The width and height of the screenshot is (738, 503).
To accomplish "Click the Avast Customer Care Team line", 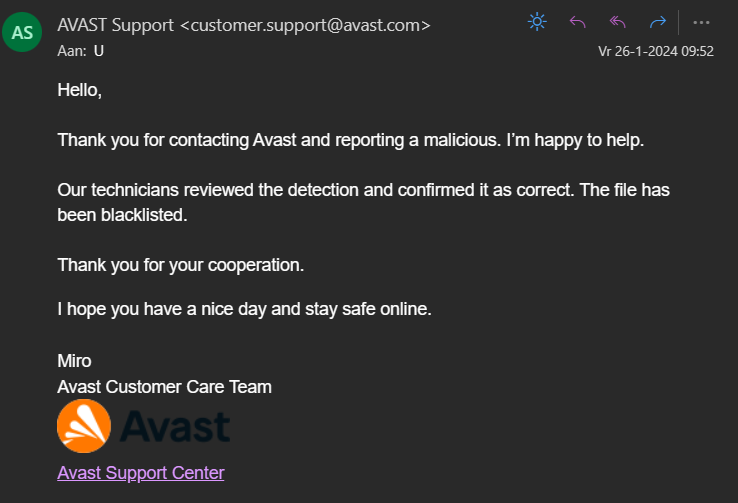I will click(x=164, y=386).
